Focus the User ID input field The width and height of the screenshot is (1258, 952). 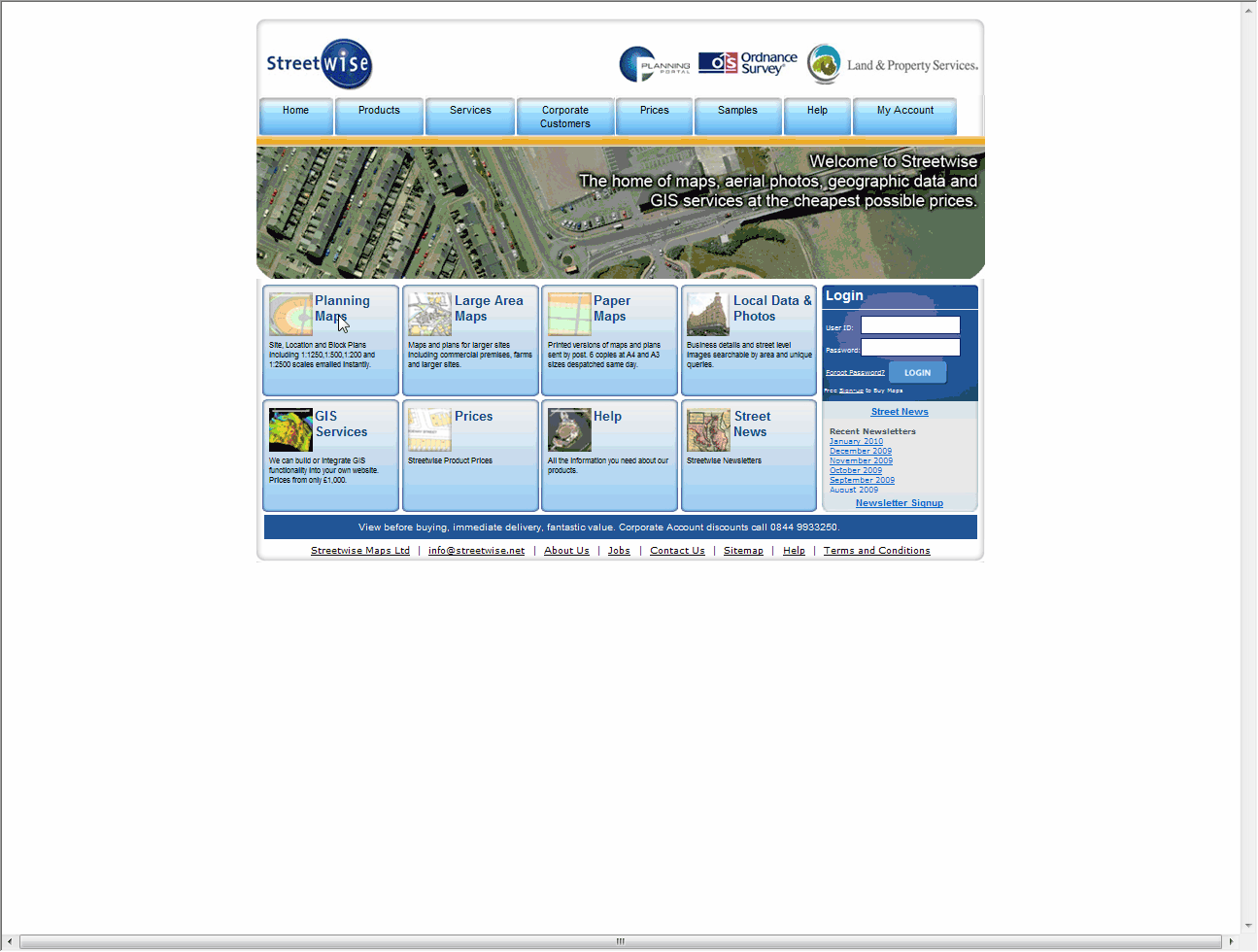910,325
